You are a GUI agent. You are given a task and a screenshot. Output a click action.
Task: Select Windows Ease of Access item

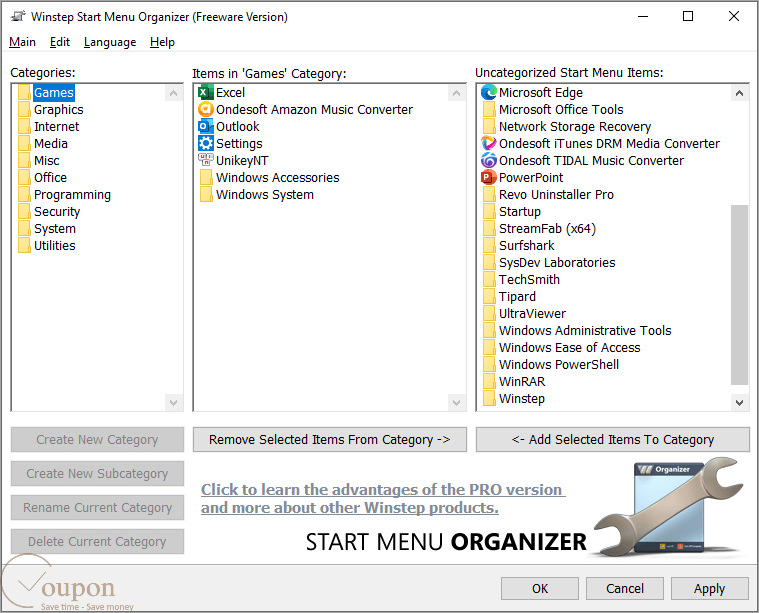coord(570,348)
